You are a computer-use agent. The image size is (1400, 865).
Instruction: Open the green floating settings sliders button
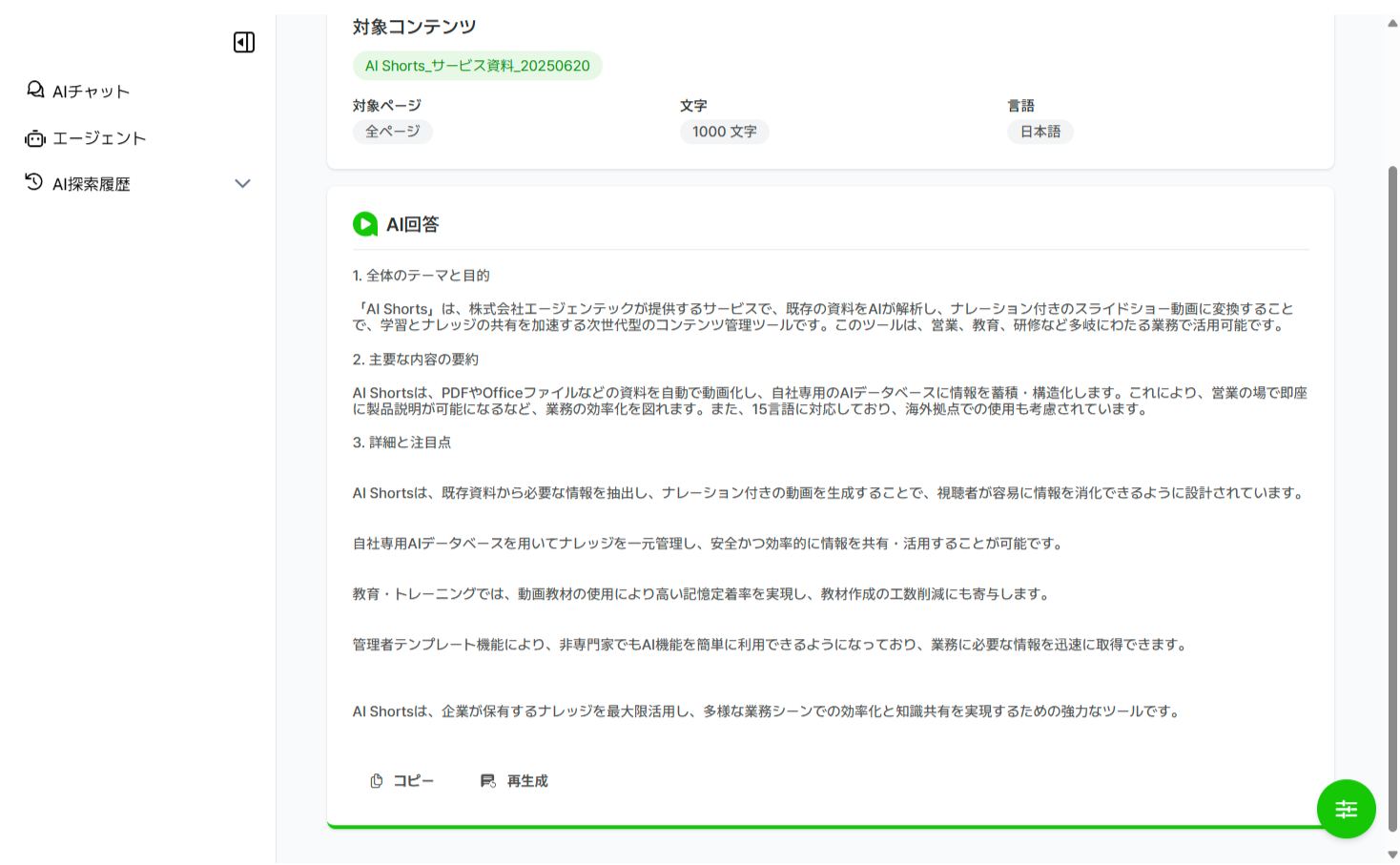coord(1346,809)
